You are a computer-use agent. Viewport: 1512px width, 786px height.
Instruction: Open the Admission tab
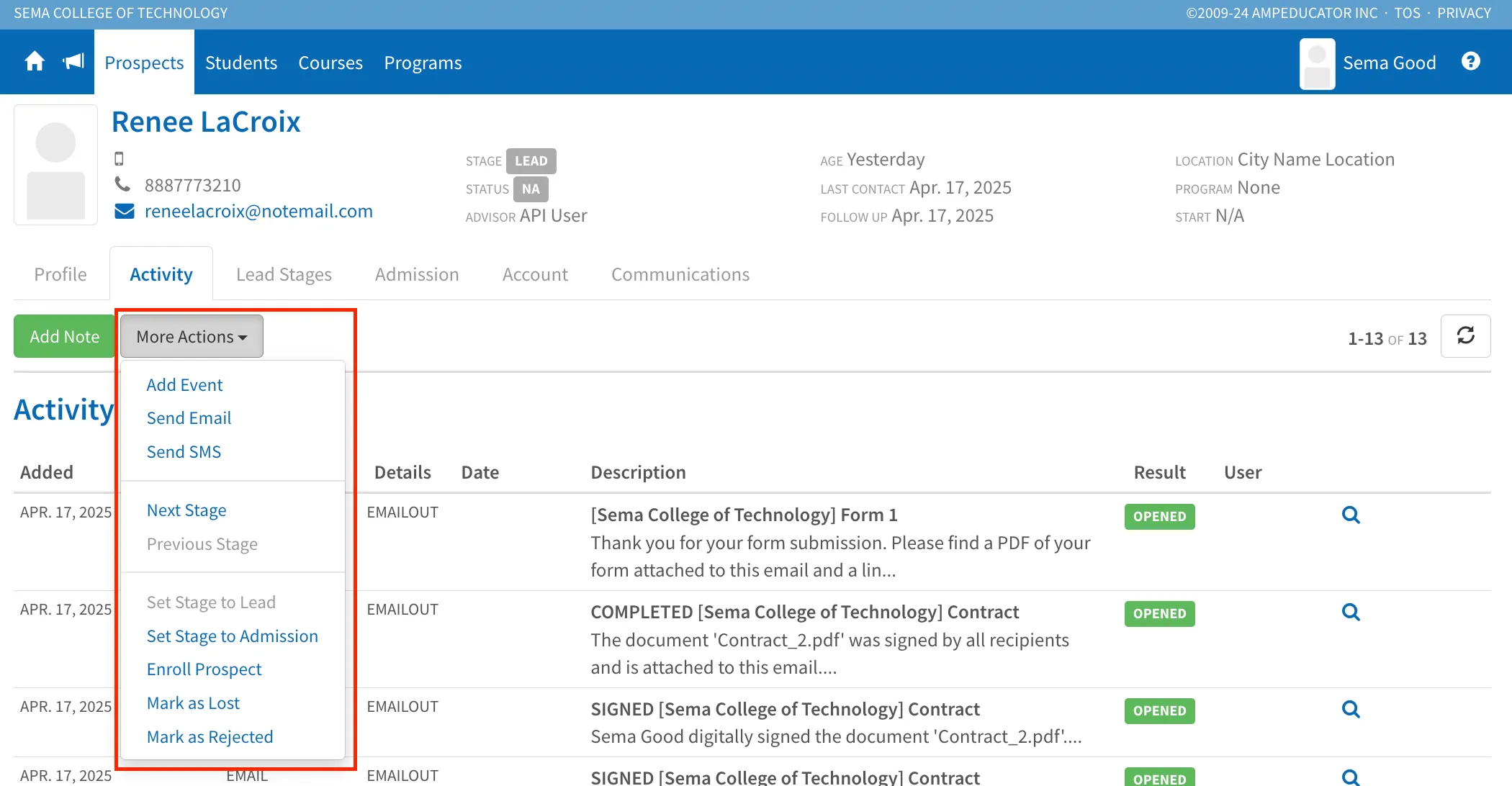(x=417, y=274)
